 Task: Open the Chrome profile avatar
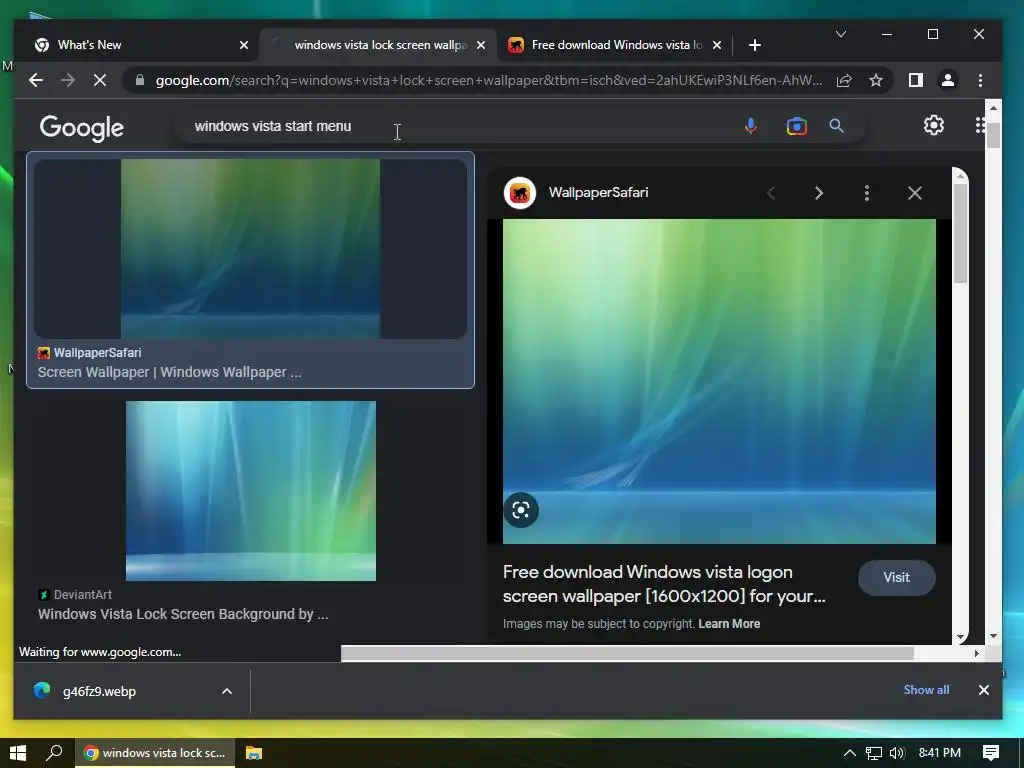[948, 80]
